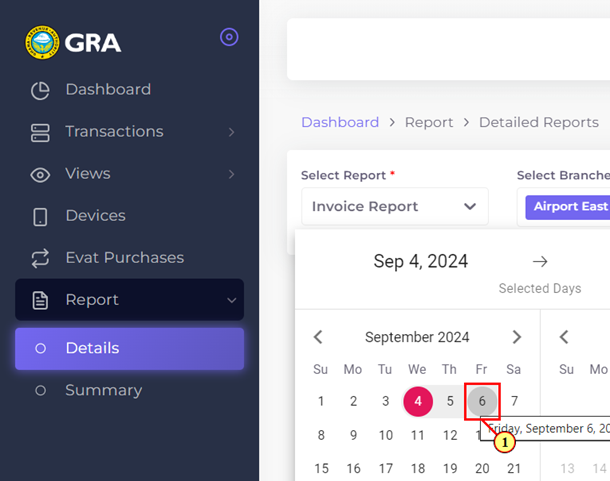This screenshot has height=481, width=610.
Task: Expand the Views submenu chevron
Action: [231, 174]
